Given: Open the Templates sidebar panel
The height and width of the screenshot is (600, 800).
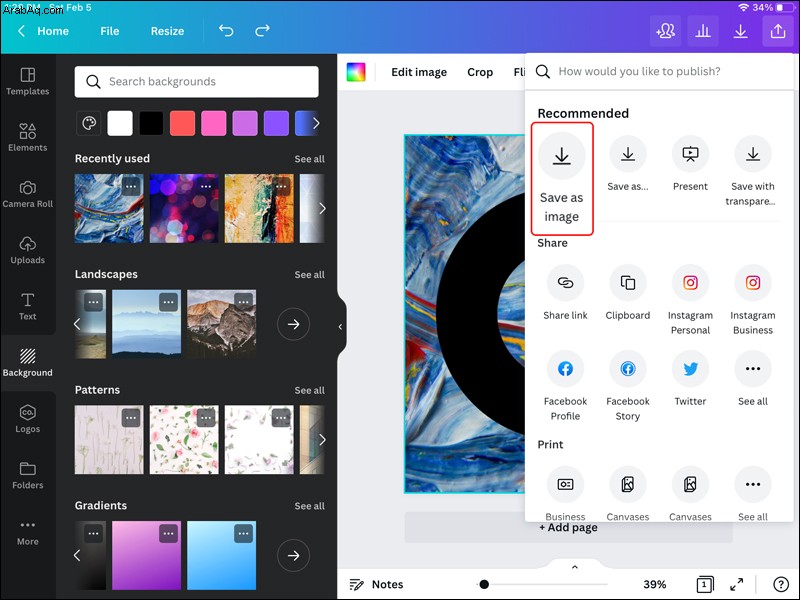Looking at the screenshot, I should point(28,81).
